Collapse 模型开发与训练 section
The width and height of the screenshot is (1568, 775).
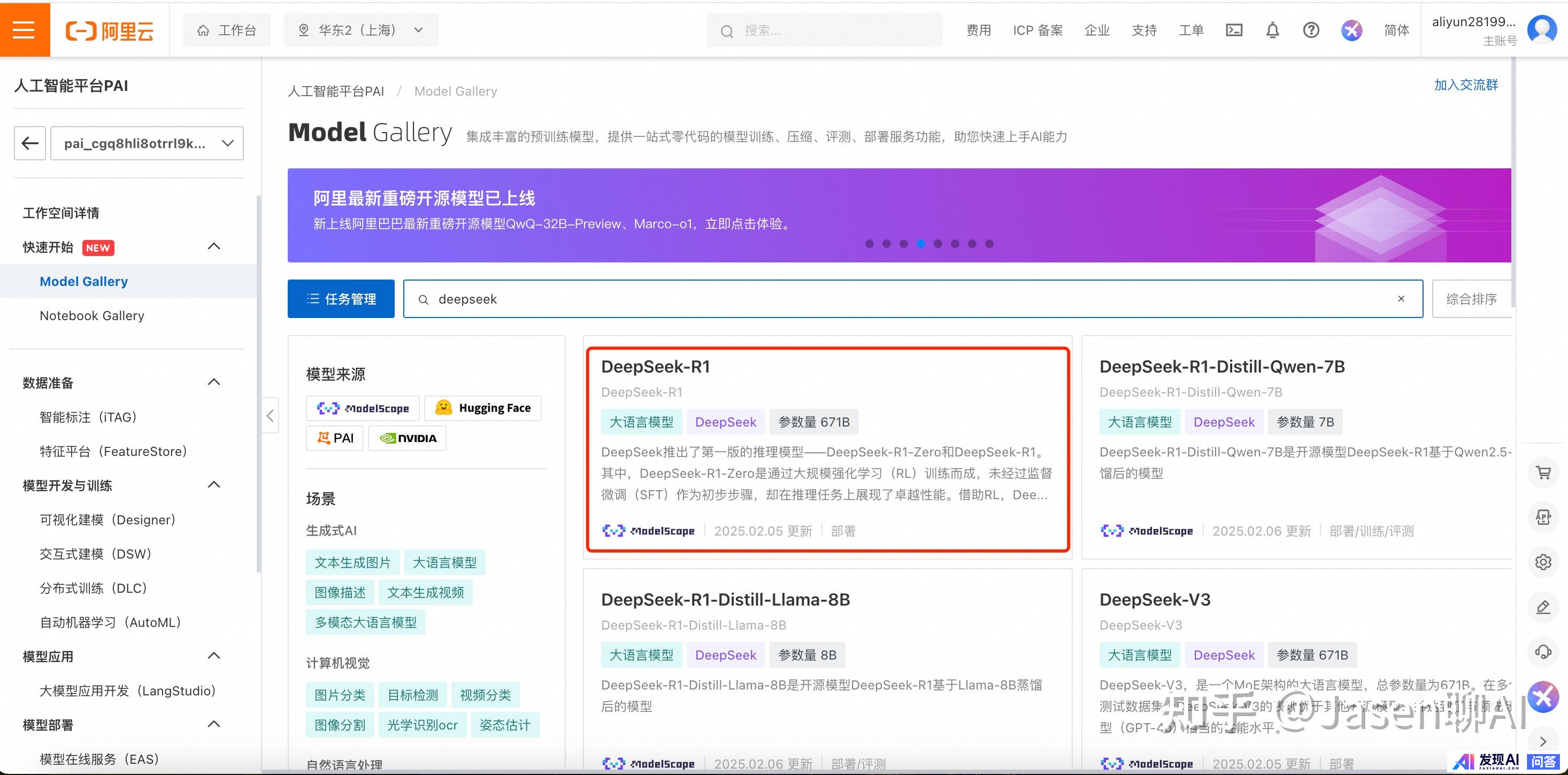[214, 485]
